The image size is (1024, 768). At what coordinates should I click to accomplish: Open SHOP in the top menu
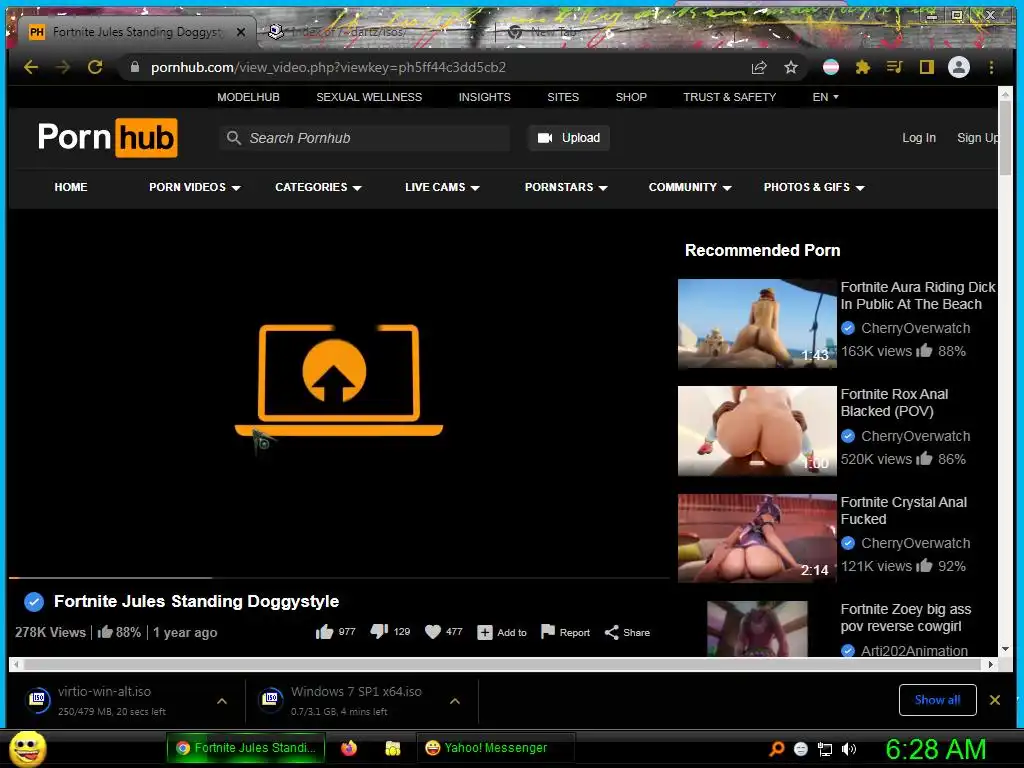[631, 97]
